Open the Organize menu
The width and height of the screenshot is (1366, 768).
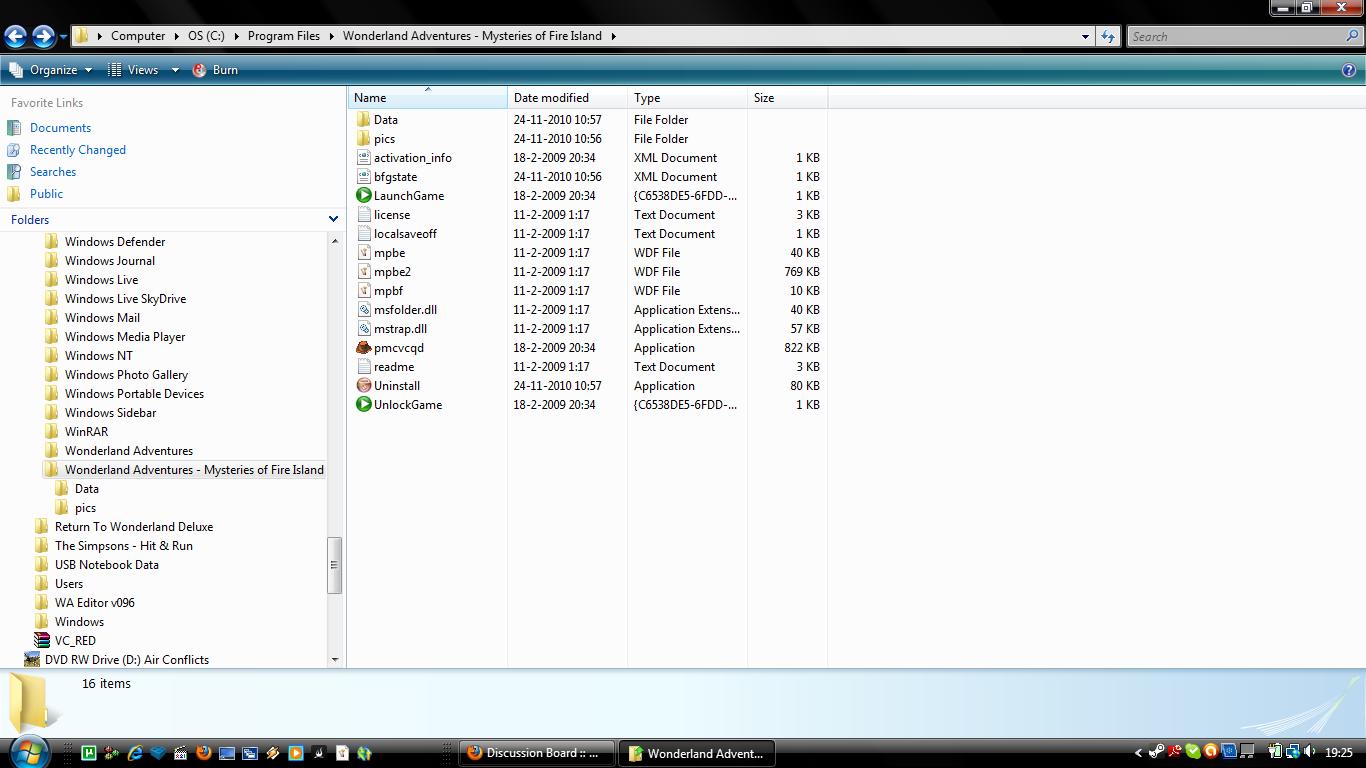(51, 70)
